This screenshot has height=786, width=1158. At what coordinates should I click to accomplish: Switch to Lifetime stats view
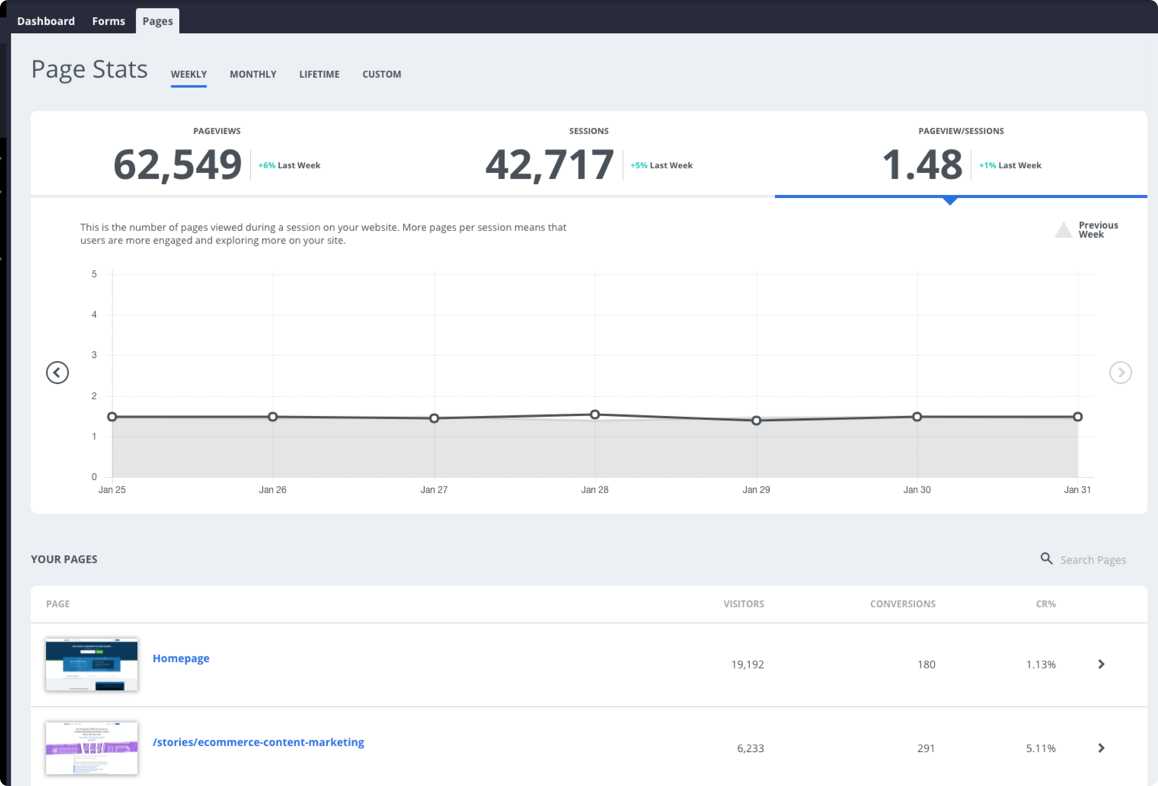click(x=319, y=74)
